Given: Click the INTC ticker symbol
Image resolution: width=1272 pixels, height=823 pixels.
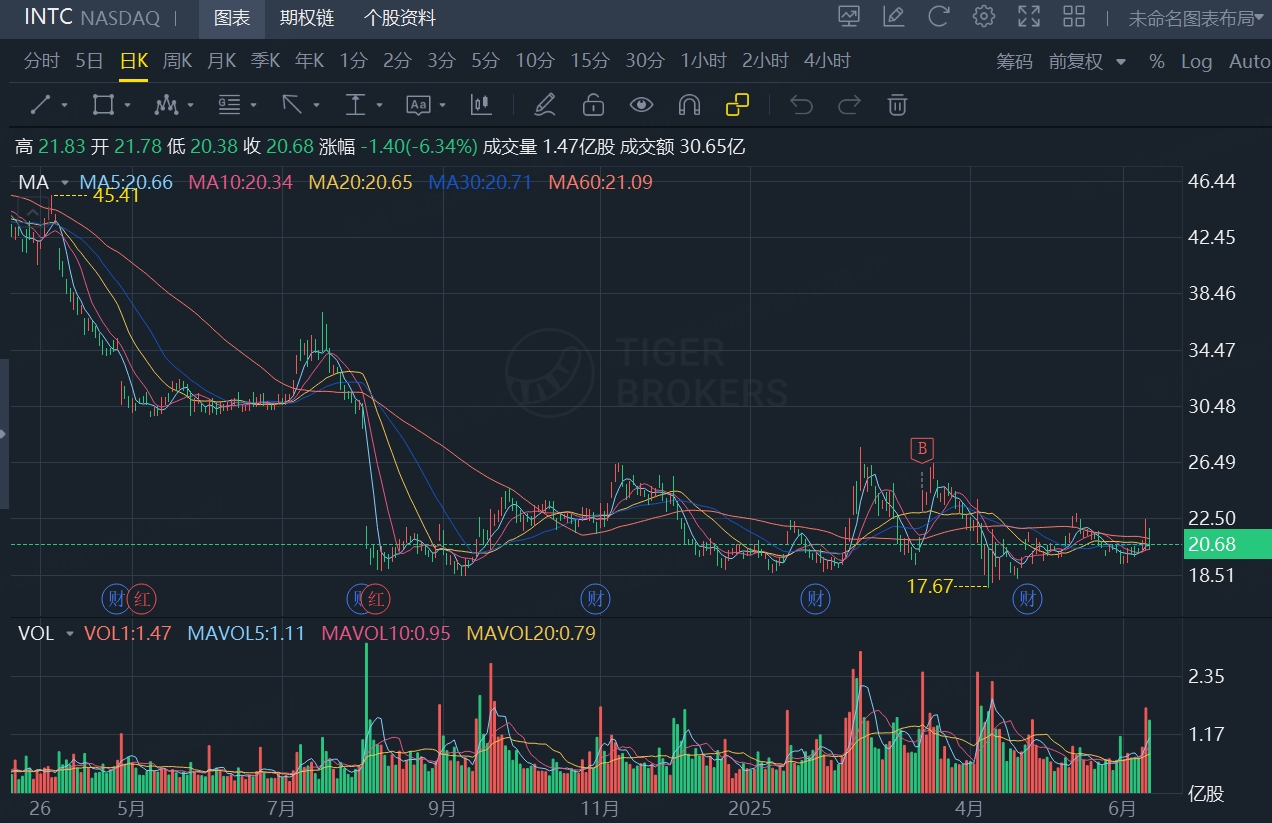Looking at the screenshot, I should click(48, 17).
